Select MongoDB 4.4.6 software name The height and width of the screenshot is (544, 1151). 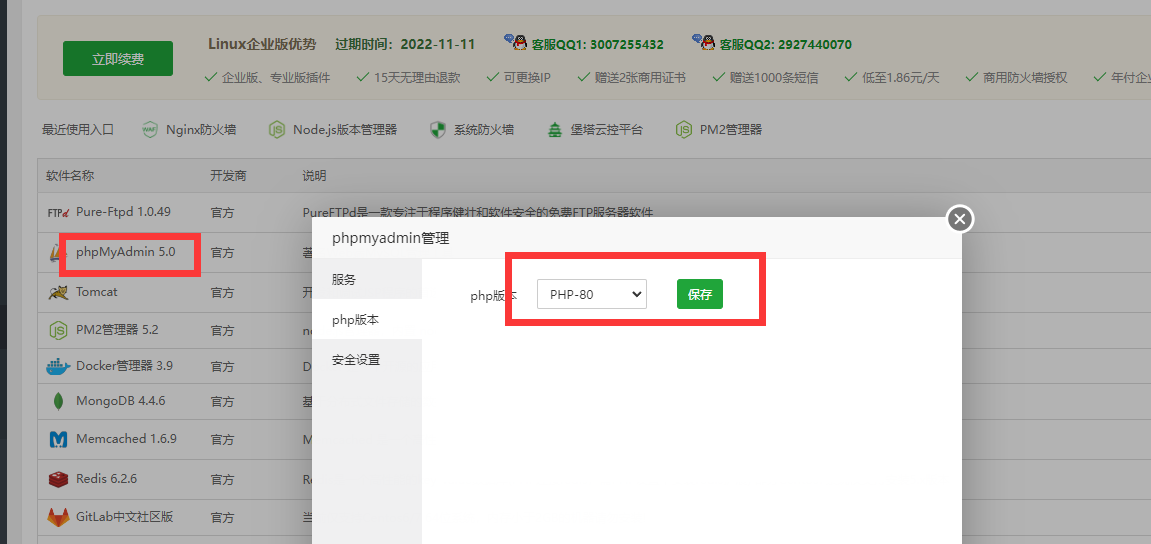coord(120,401)
